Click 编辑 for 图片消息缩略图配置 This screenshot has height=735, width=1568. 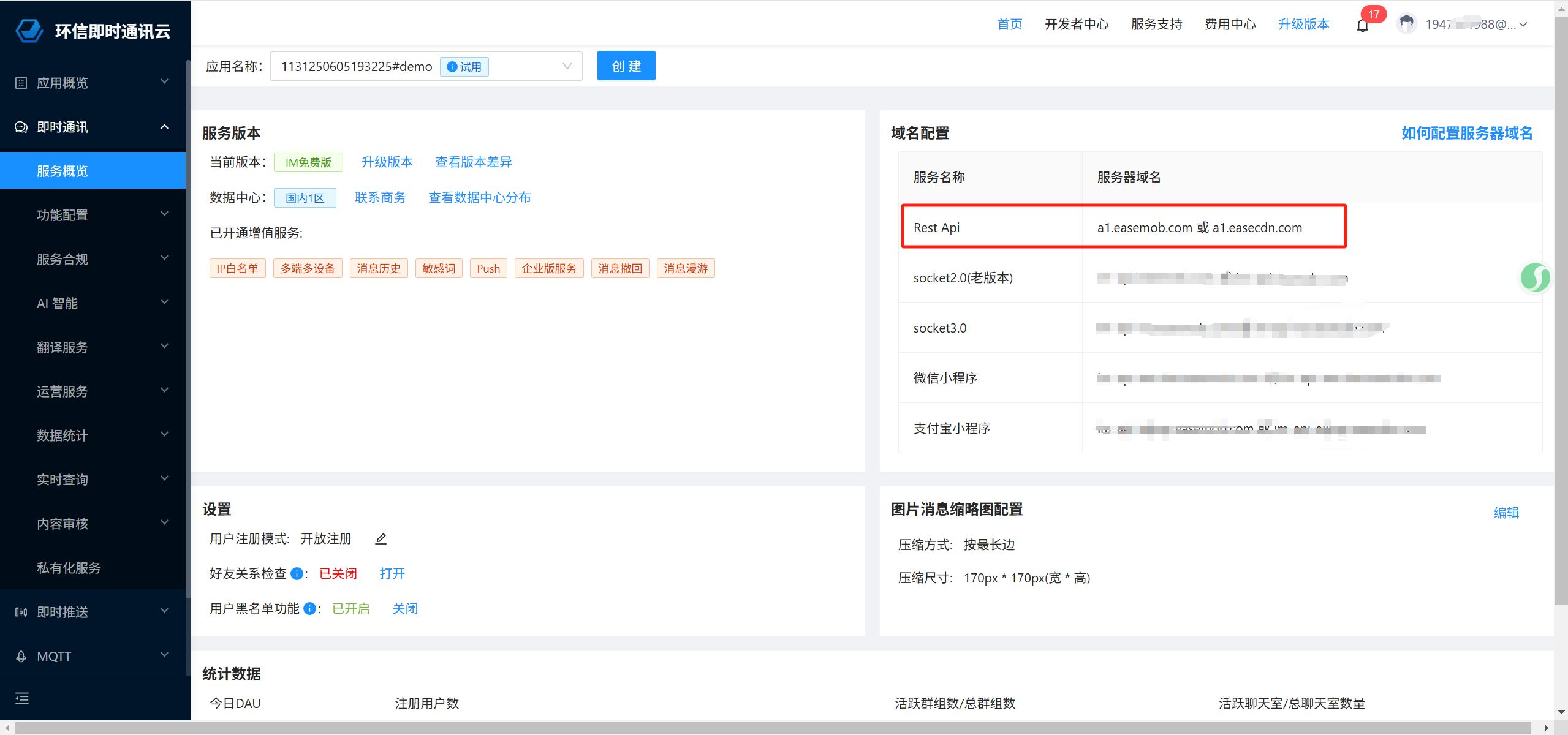pyautogui.click(x=1506, y=512)
